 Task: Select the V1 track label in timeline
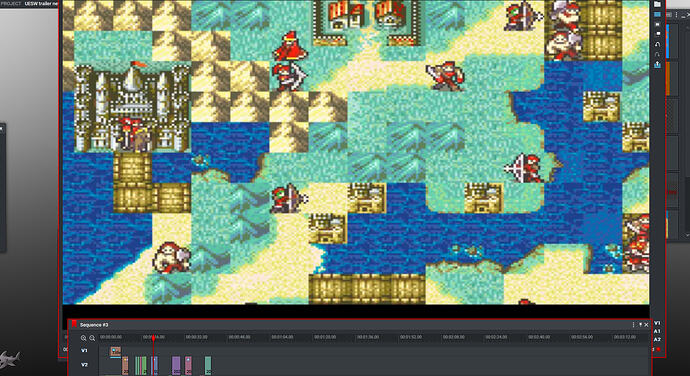point(84,350)
